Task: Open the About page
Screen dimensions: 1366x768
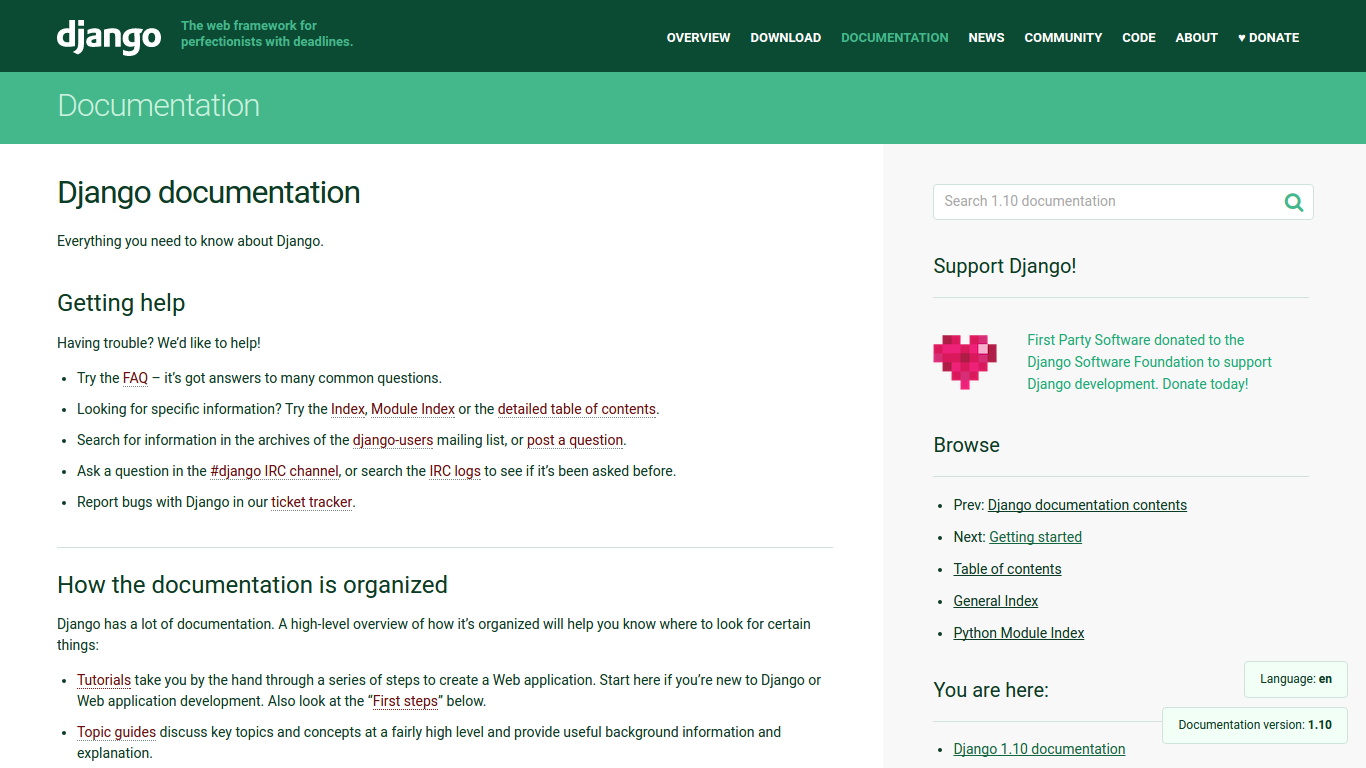Action: tap(1196, 37)
